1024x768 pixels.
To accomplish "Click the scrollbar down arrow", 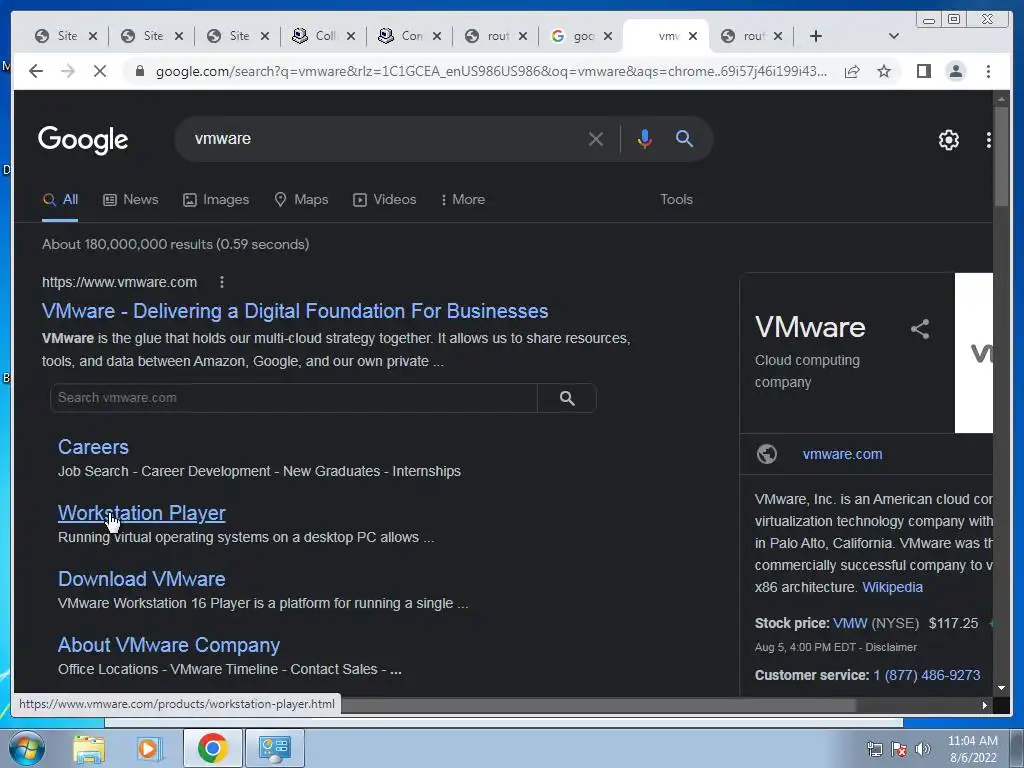I will point(1001,688).
